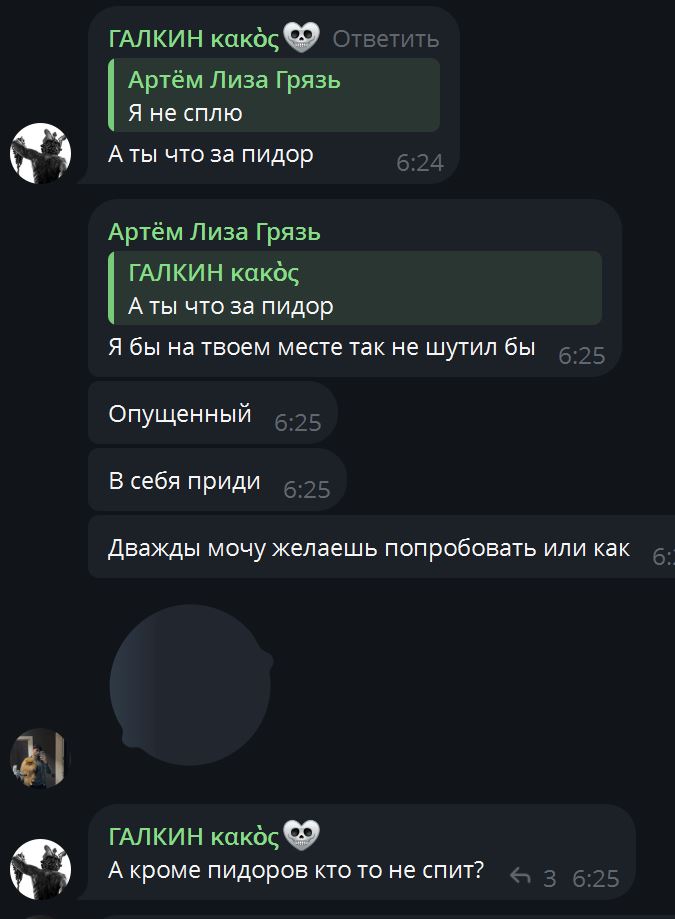Image resolution: width=675 pixels, height=919 pixels.
Task: Click the reply arrow icon with count 3
Action: 520,877
